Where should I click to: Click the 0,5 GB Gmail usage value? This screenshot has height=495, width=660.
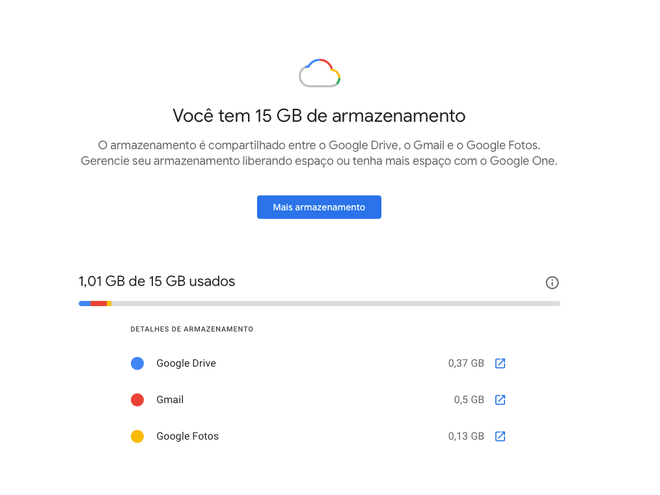(469, 399)
